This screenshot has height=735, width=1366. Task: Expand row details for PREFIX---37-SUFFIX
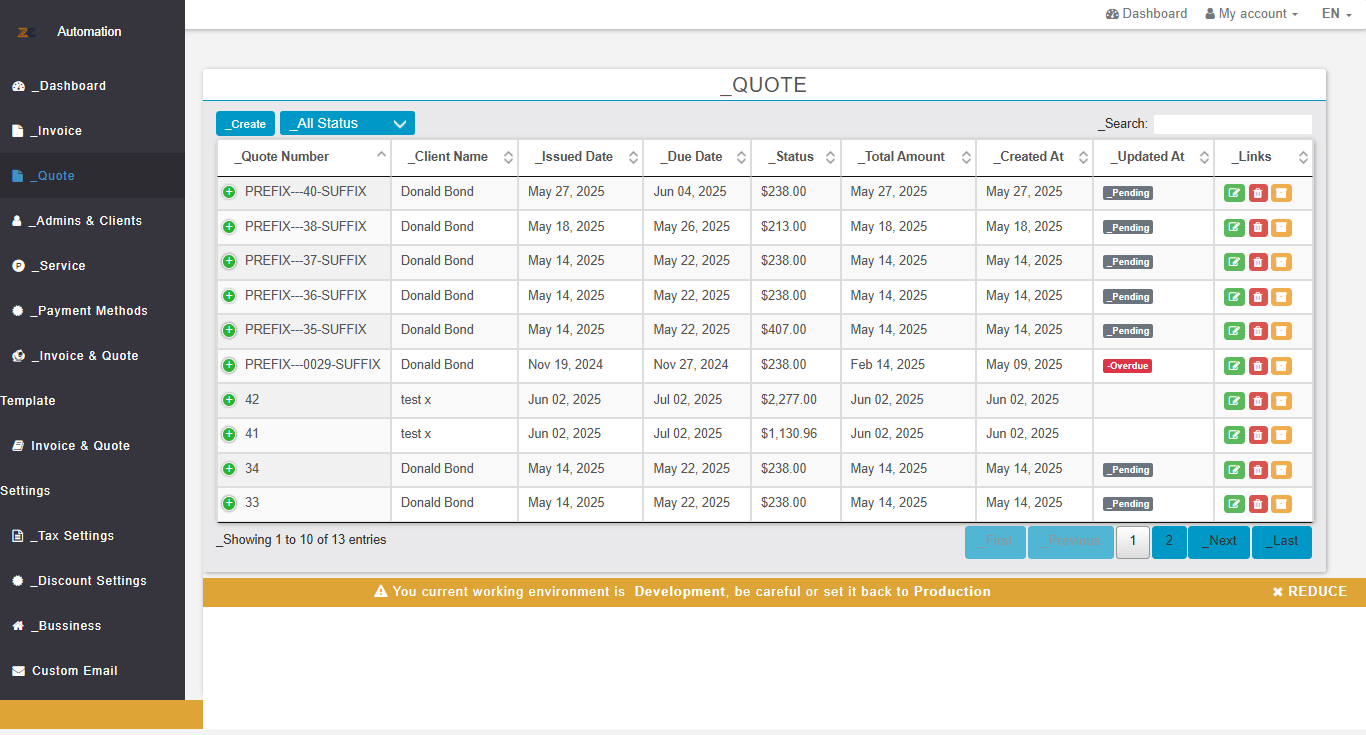(x=229, y=261)
